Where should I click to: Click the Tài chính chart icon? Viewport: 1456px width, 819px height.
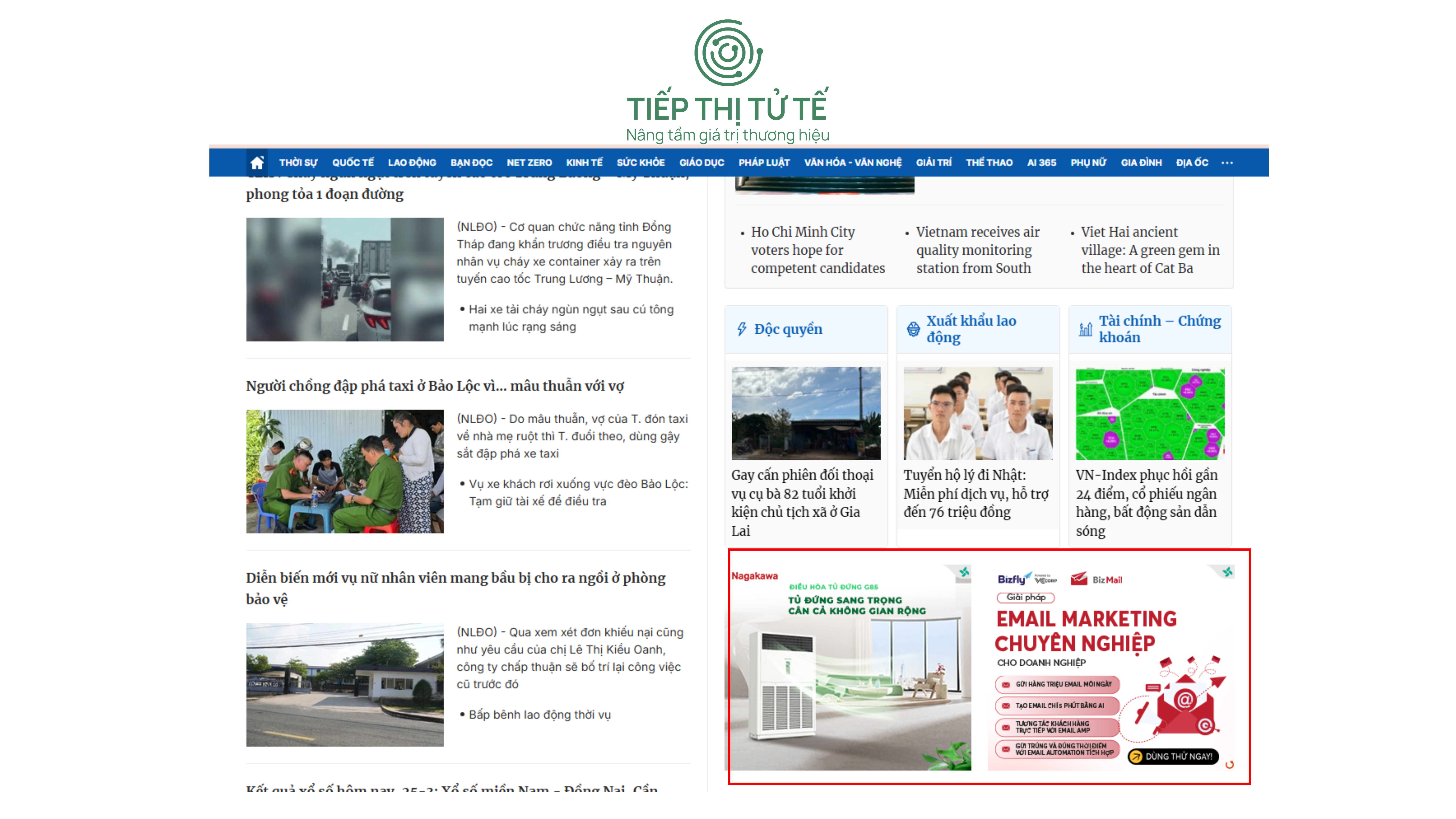pyautogui.click(x=1085, y=329)
